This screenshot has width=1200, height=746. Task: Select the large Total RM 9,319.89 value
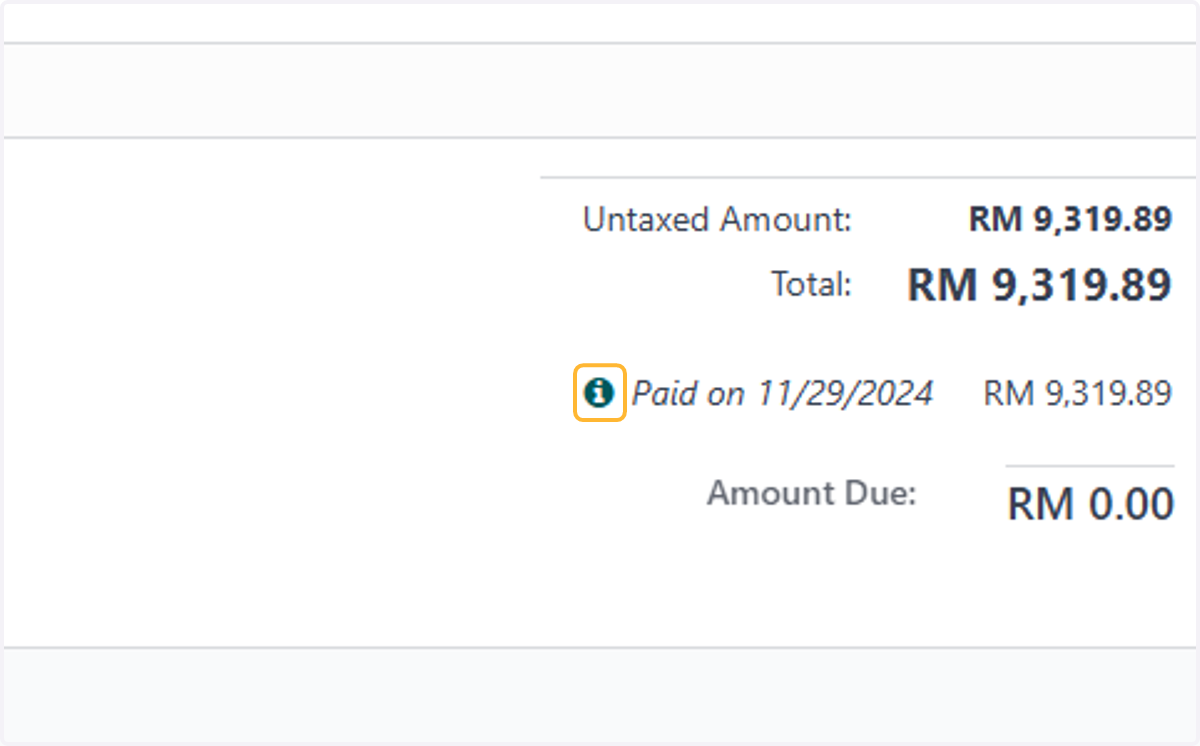click(1039, 286)
